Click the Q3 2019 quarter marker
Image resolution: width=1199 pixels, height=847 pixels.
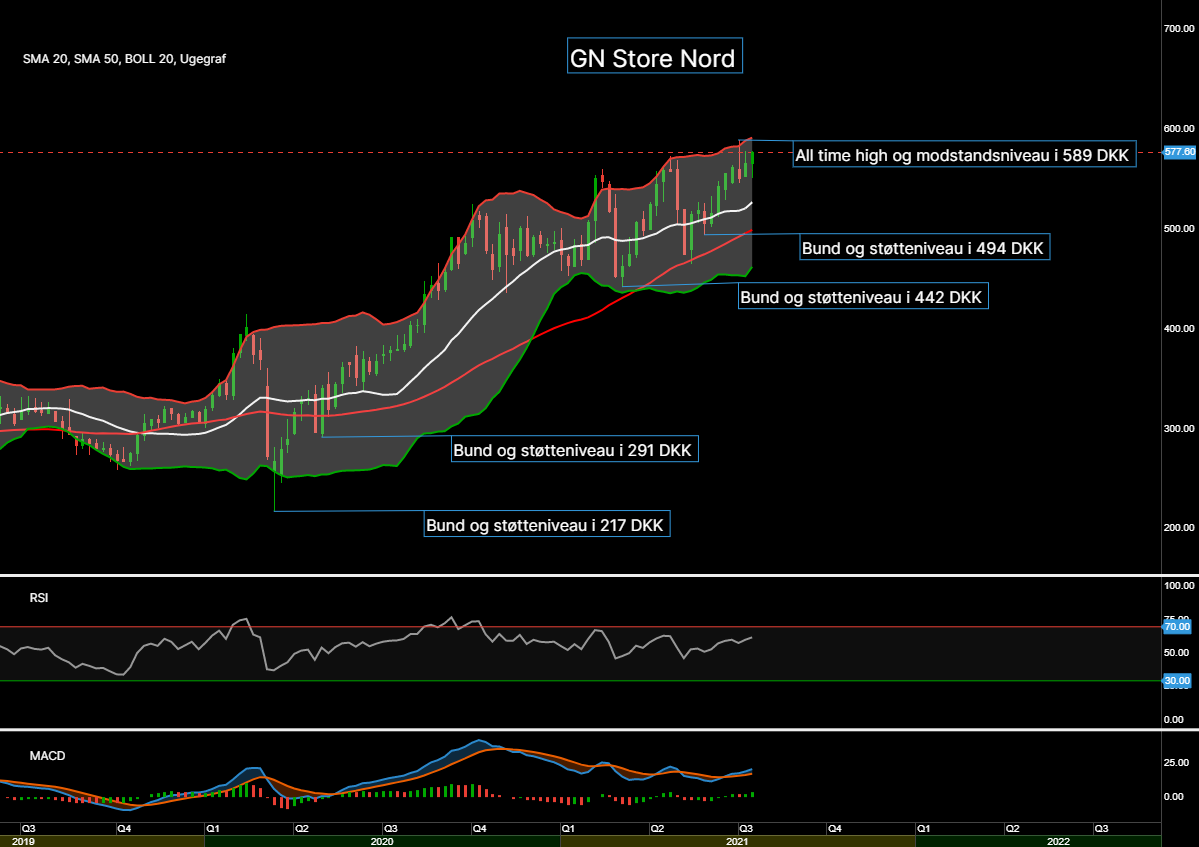(x=28, y=828)
